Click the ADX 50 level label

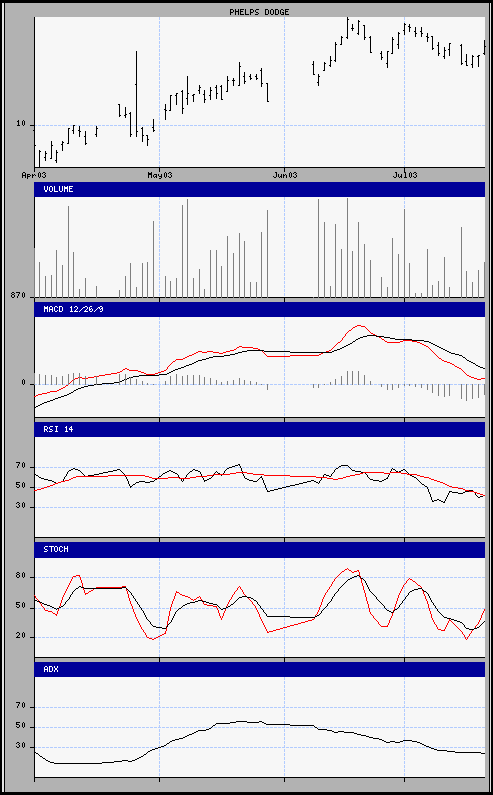coord(20,726)
